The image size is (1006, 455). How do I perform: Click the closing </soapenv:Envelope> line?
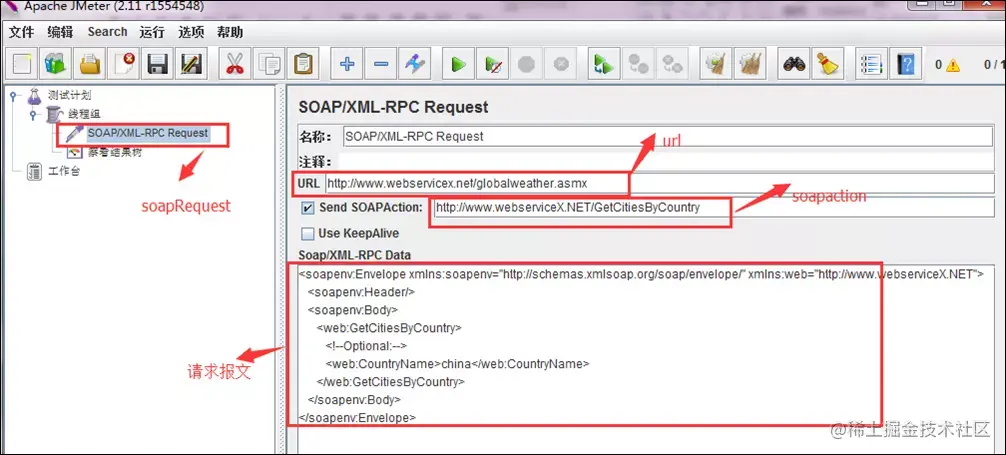[x=358, y=418]
